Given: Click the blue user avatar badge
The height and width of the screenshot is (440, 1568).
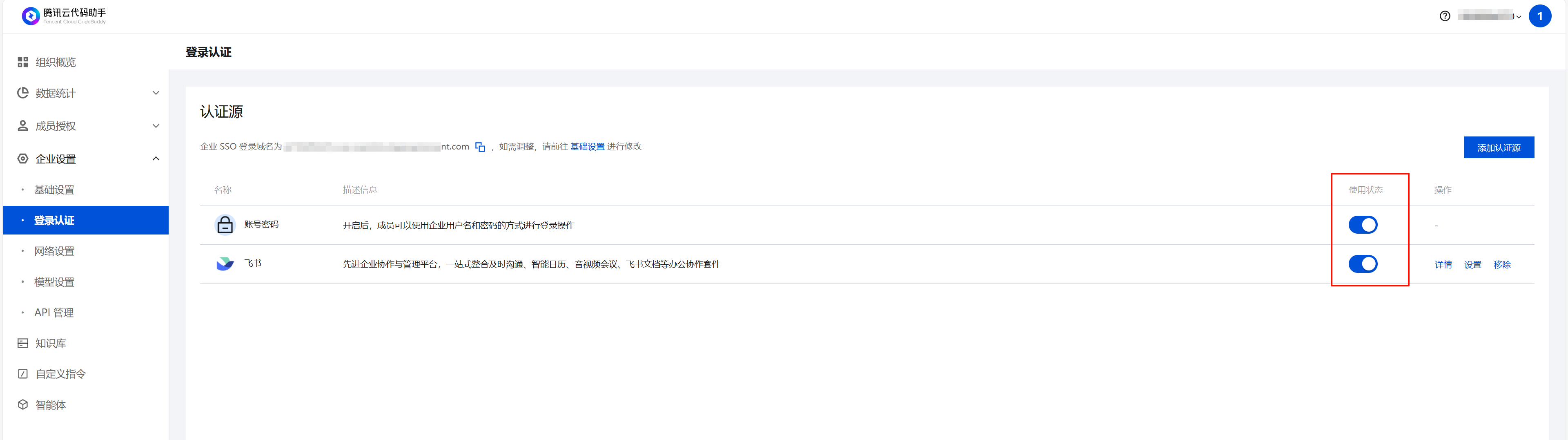Looking at the screenshot, I should 1539,16.
